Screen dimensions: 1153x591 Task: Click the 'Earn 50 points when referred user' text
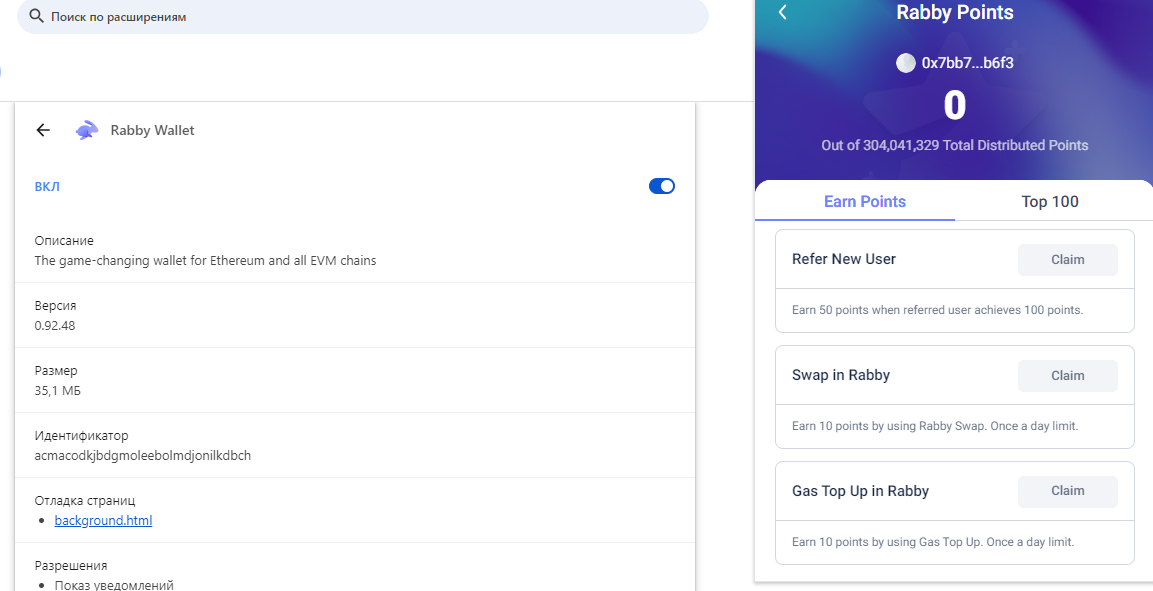click(x=938, y=310)
